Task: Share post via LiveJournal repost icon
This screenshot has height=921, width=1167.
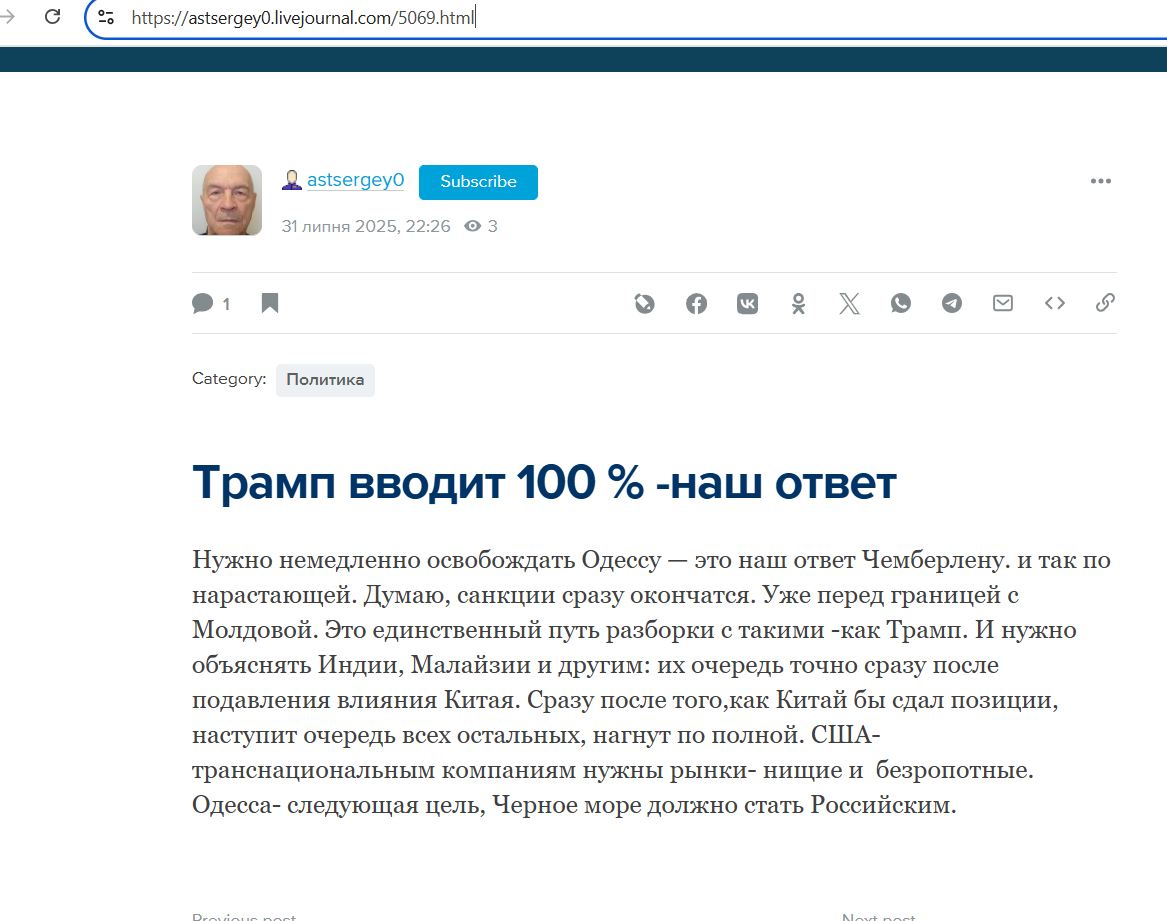Action: (x=645, y=303)
